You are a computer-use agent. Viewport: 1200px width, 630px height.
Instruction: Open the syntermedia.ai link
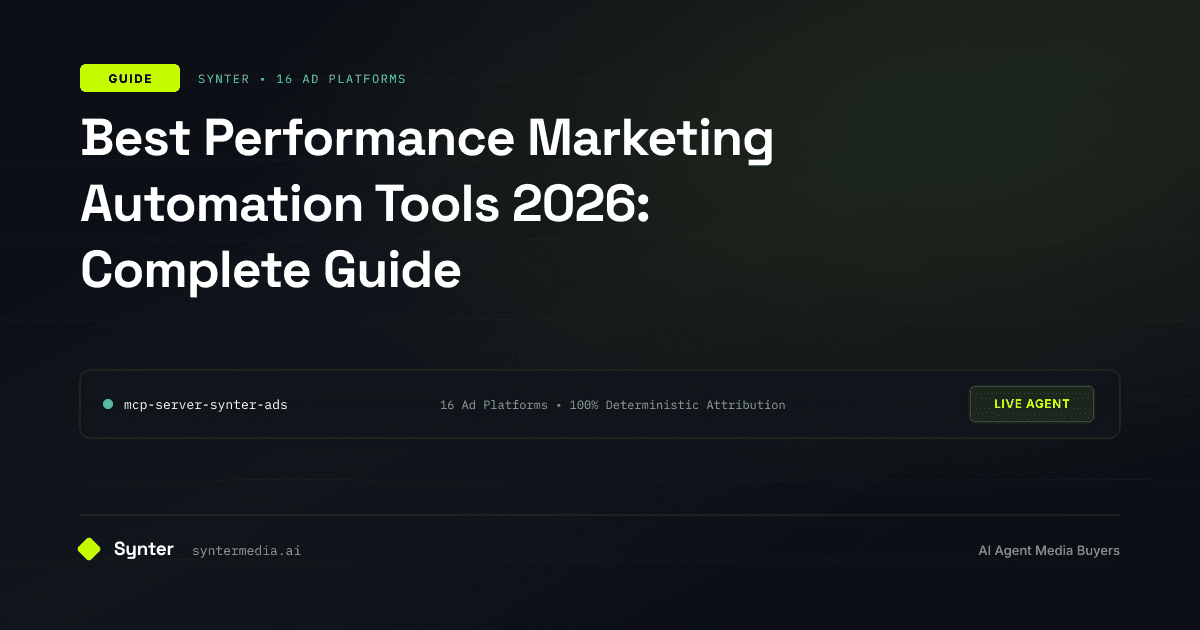pos(246,550)
